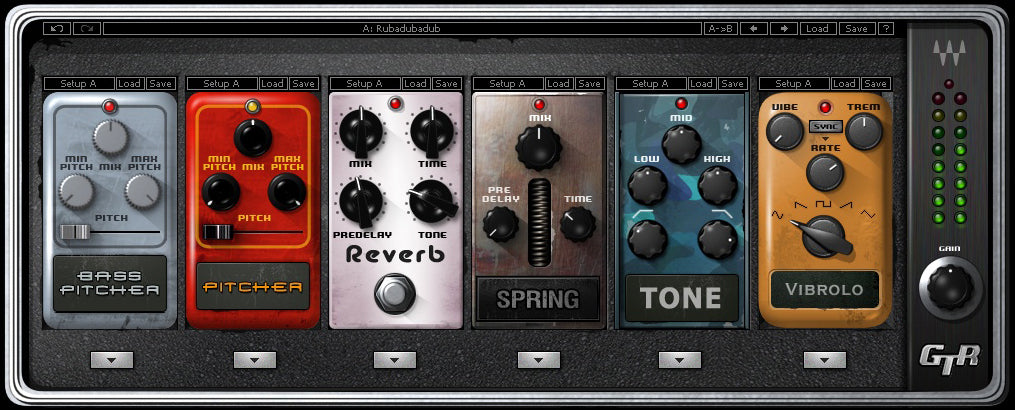Click the red Pitcher Max Pitch knob

point(287,191)
